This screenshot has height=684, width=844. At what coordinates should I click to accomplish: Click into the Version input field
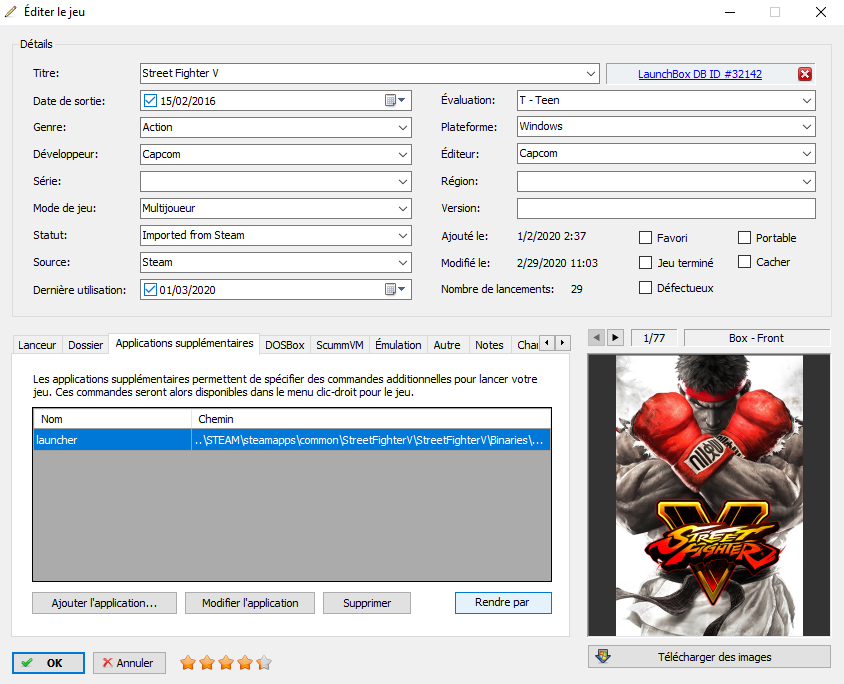click(x=666, y=208)
